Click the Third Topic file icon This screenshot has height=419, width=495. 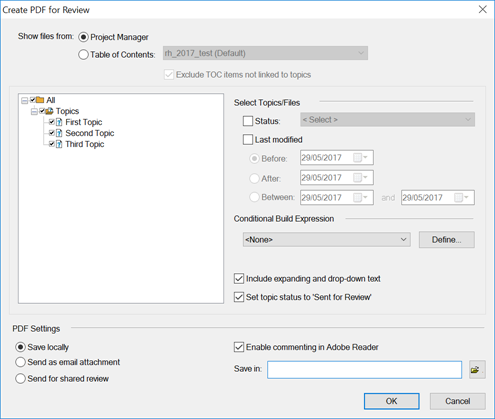tap(59, 144)
